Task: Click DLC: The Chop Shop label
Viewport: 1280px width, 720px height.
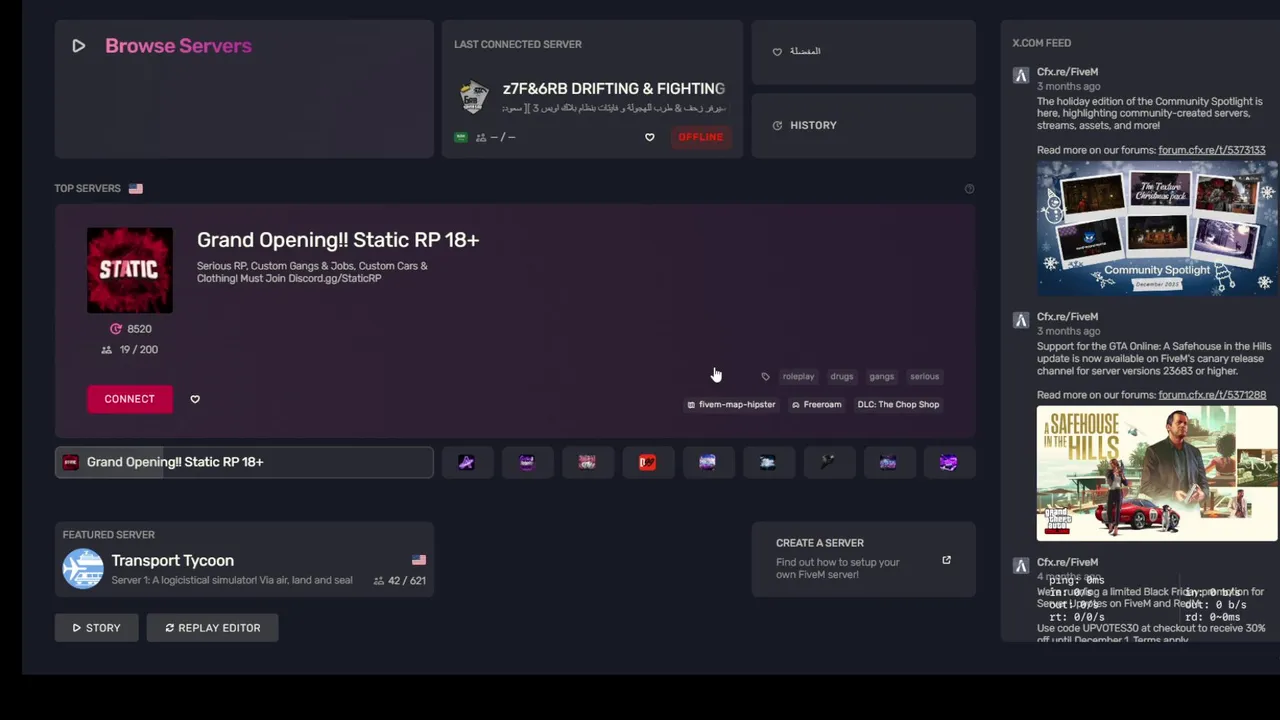Action: 898,405
